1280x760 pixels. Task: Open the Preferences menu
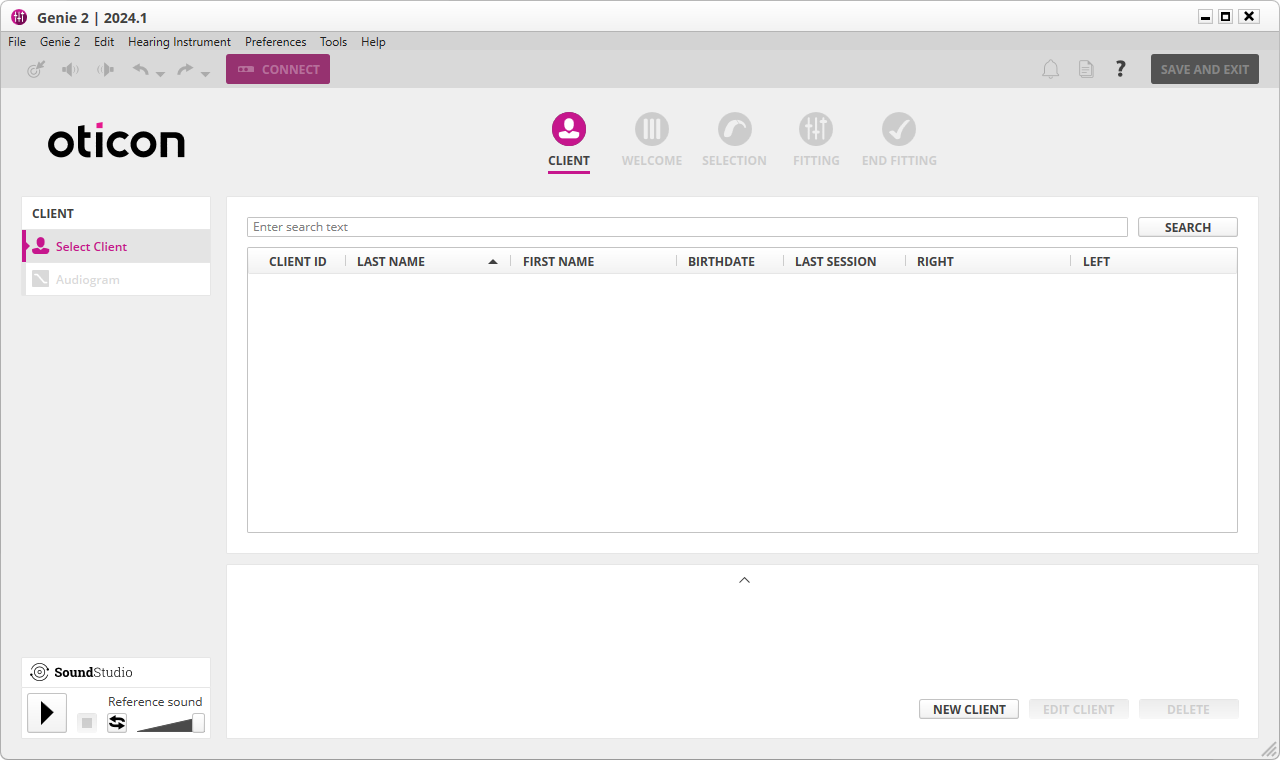click(275, 42)
